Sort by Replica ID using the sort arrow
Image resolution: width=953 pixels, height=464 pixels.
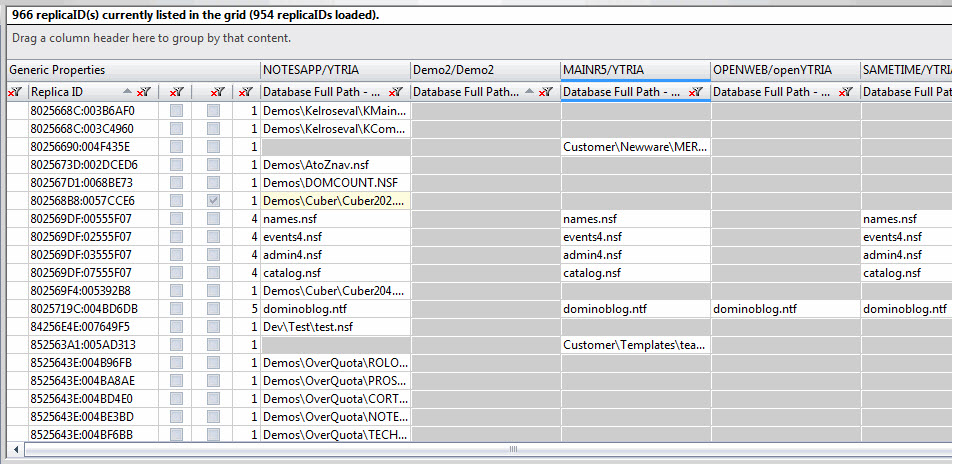click(x=127, y=92)
